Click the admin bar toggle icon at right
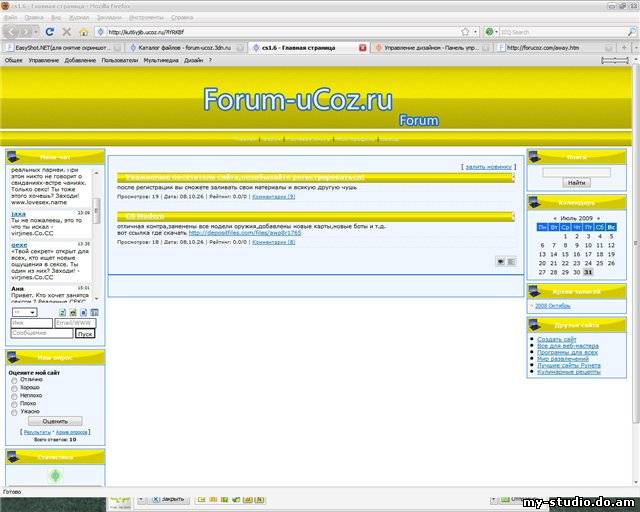The image size is (640, 512). tap(615, 60)
